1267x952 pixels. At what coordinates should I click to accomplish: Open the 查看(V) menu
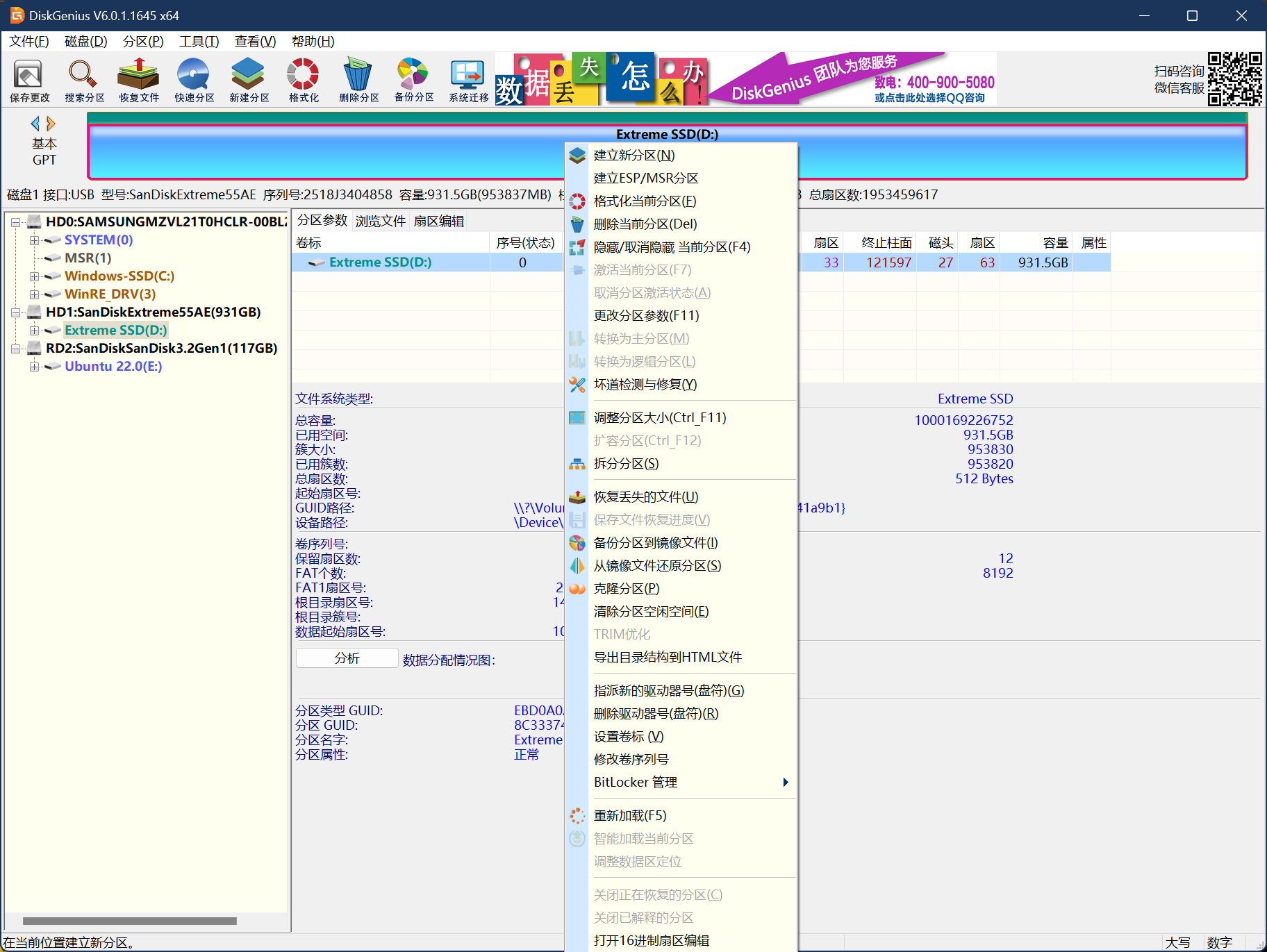pyautogui.click(x=255, y=41)
